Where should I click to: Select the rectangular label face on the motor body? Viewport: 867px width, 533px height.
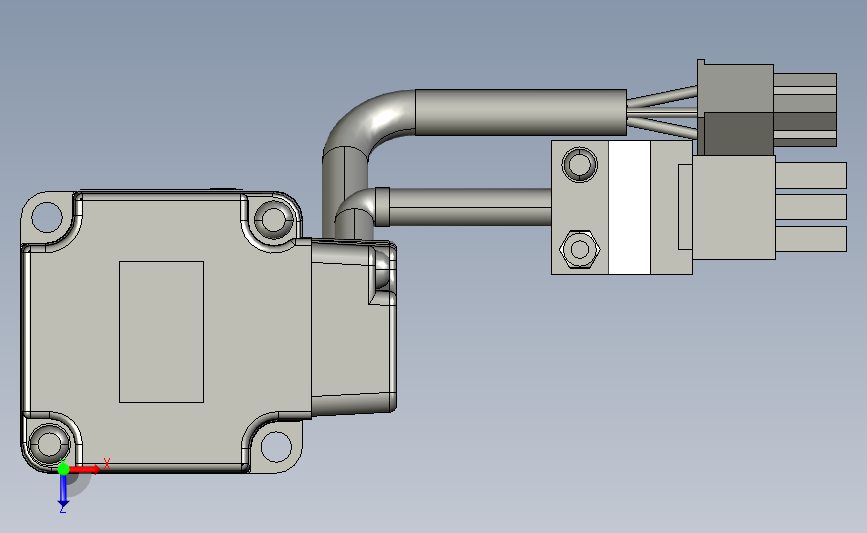[x=161, y=332]
